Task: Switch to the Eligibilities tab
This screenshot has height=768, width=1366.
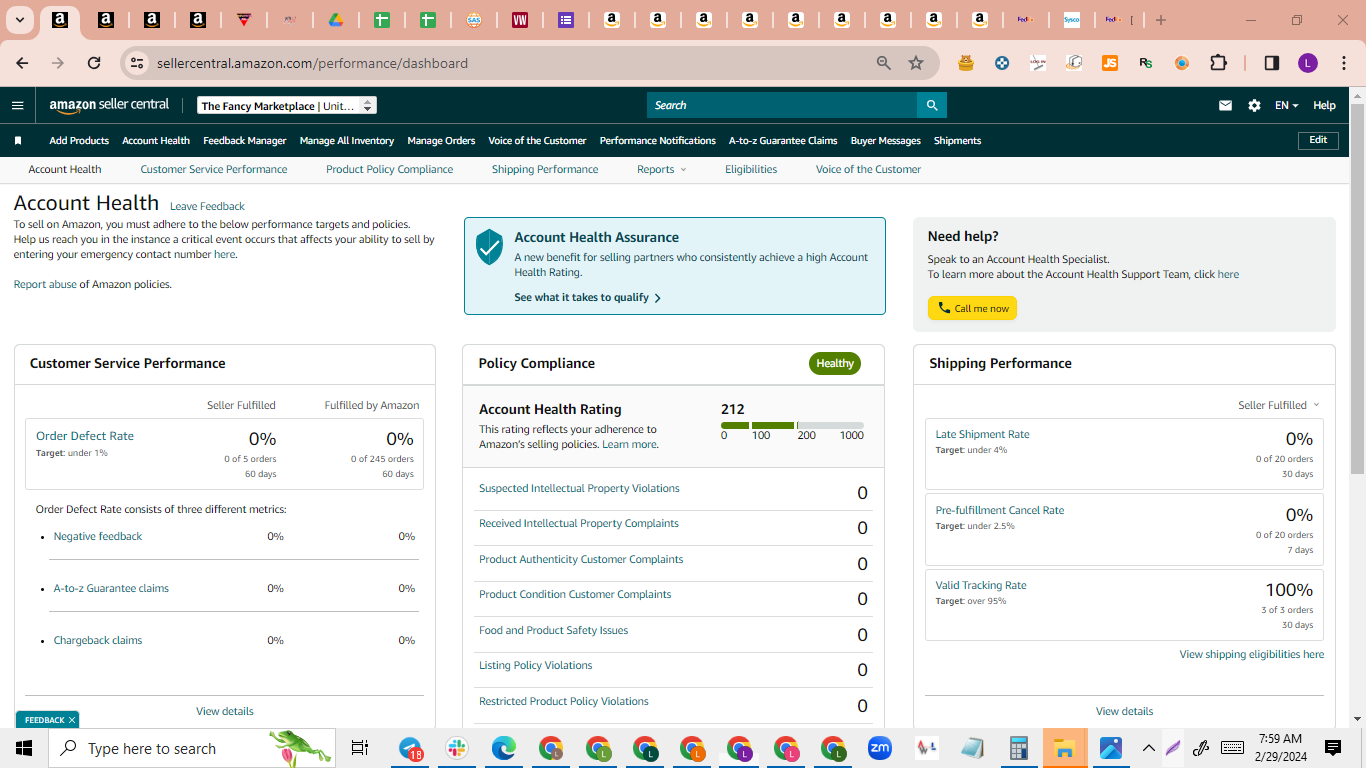Action: (751, 170)
